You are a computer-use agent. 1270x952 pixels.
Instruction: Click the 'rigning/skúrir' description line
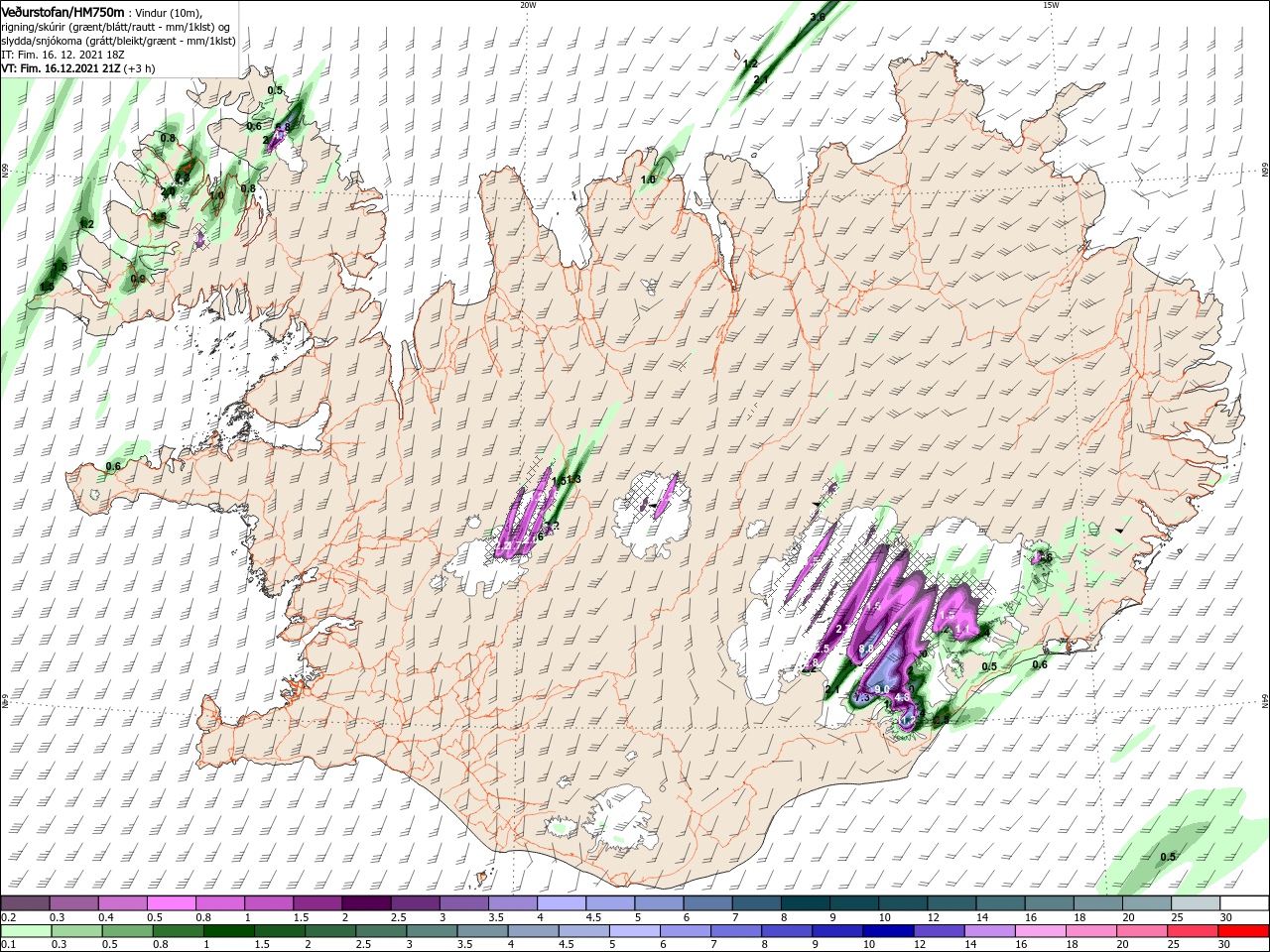click(x=116, y=27)
